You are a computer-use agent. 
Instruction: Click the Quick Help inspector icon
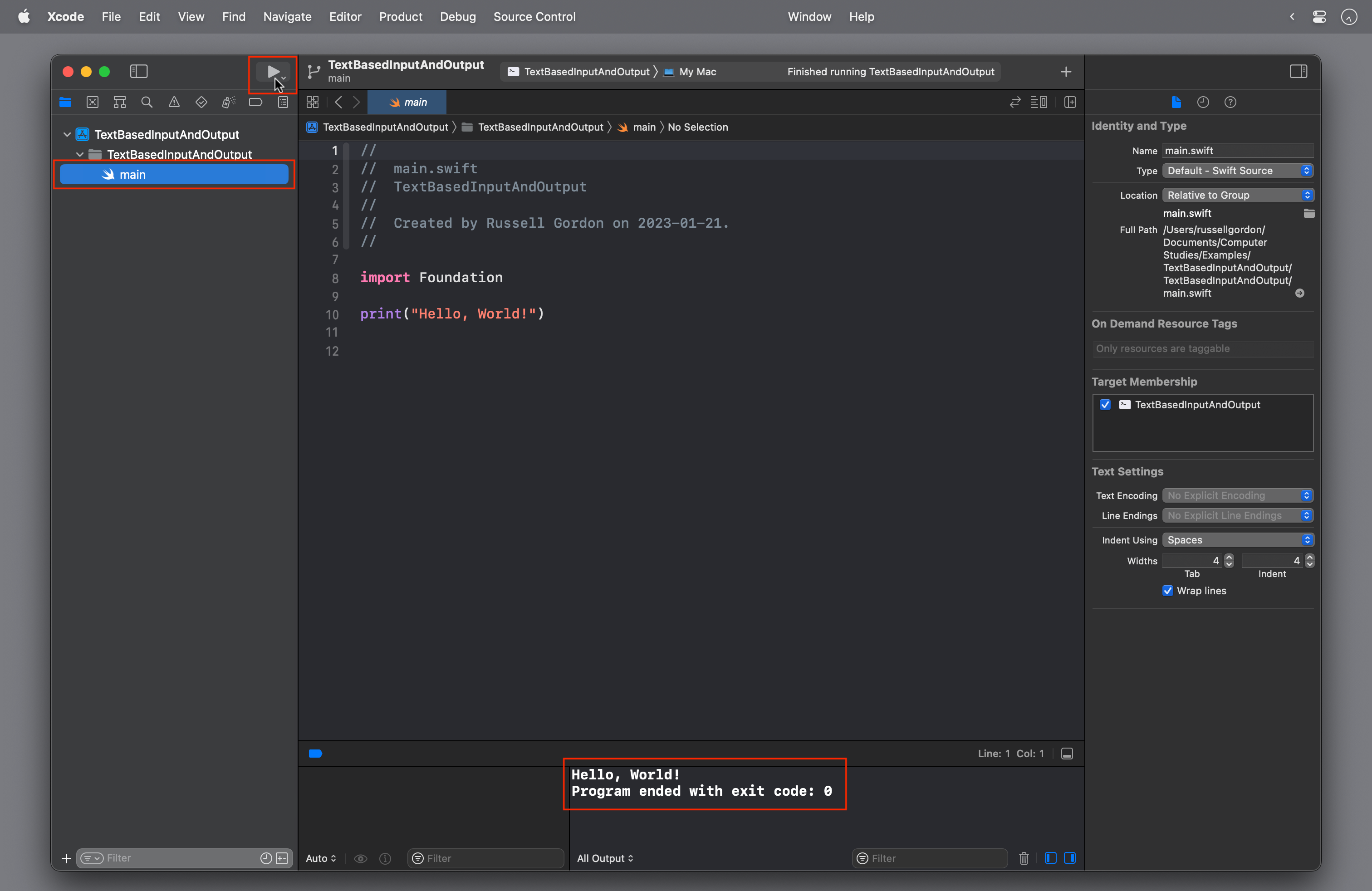(x=1230, y=102)
